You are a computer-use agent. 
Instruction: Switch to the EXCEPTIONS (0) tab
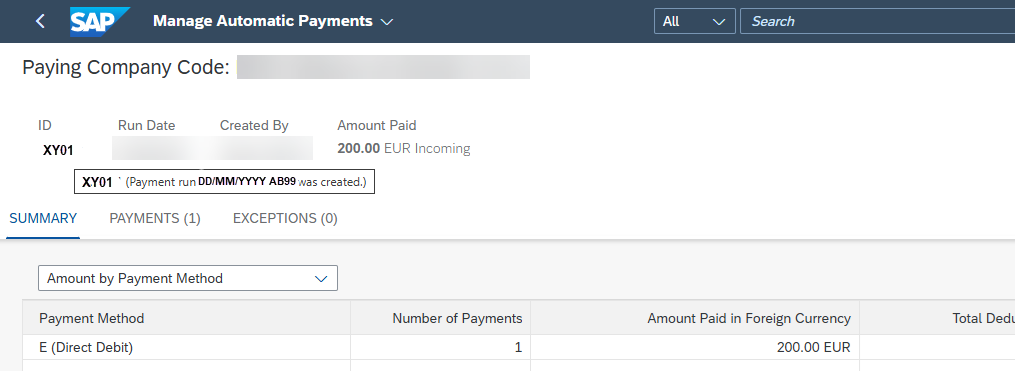coord(285,219)
